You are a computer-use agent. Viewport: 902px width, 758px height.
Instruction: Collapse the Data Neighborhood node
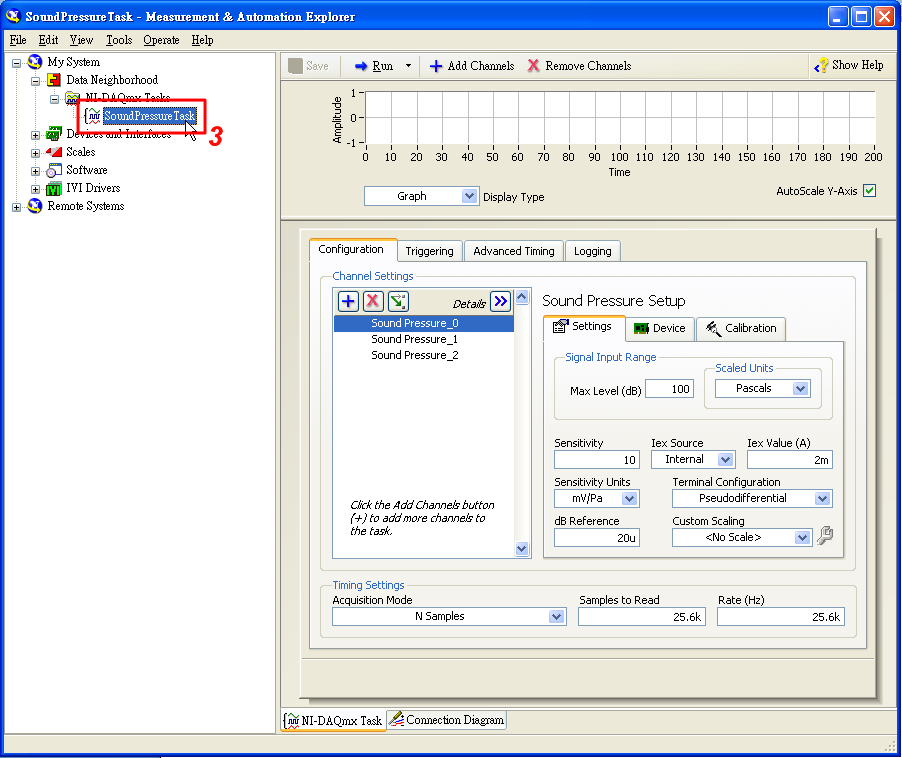(36, 81)
